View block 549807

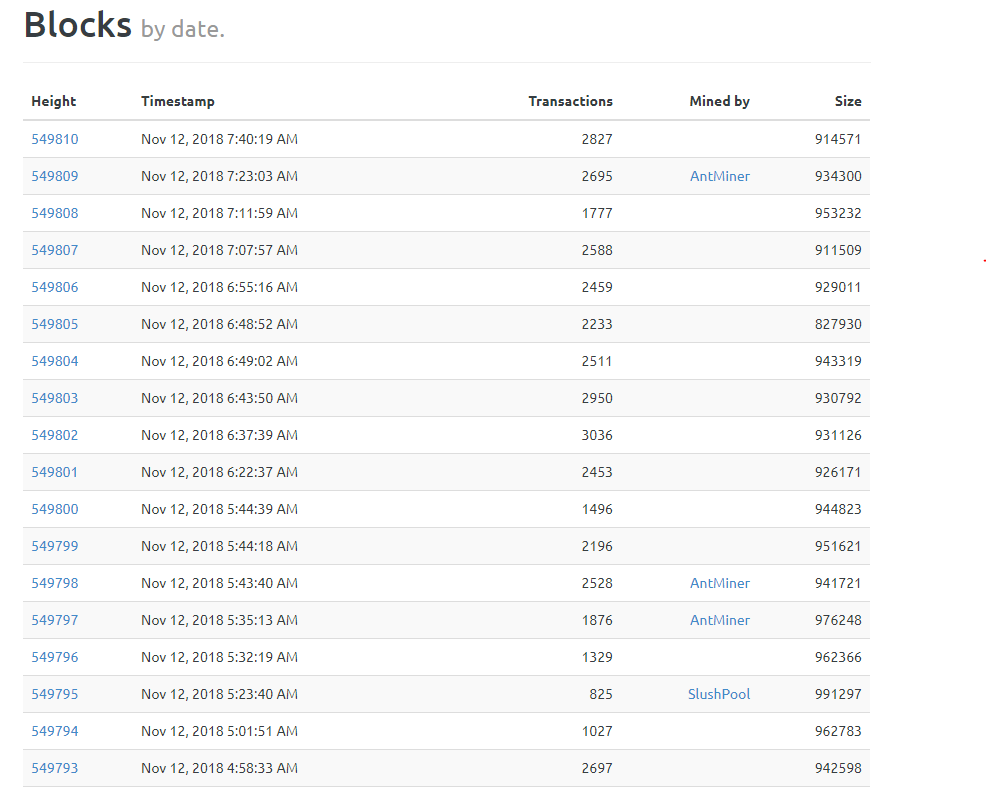[x=54, y=250]
